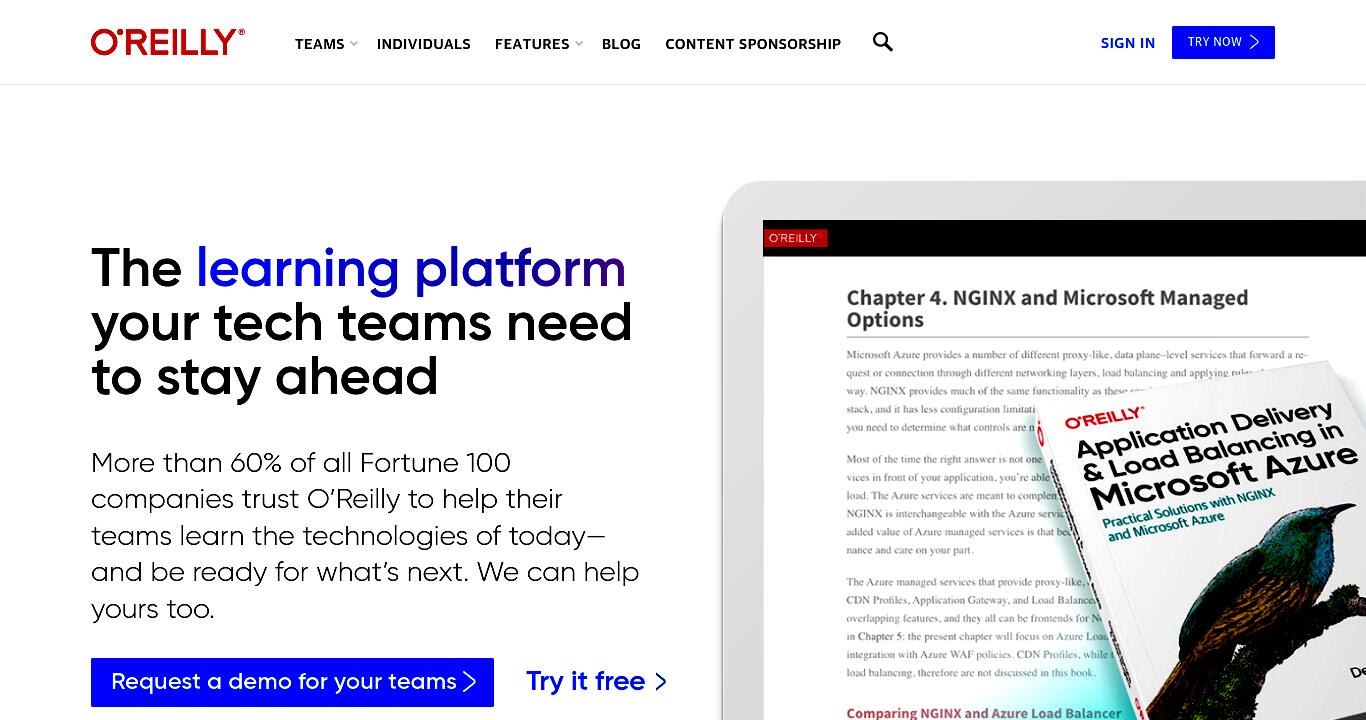This screenshot has width=1366, height=720.
Task: Click the O'Reilly logo in header
Action: click(x=168, y=42)
